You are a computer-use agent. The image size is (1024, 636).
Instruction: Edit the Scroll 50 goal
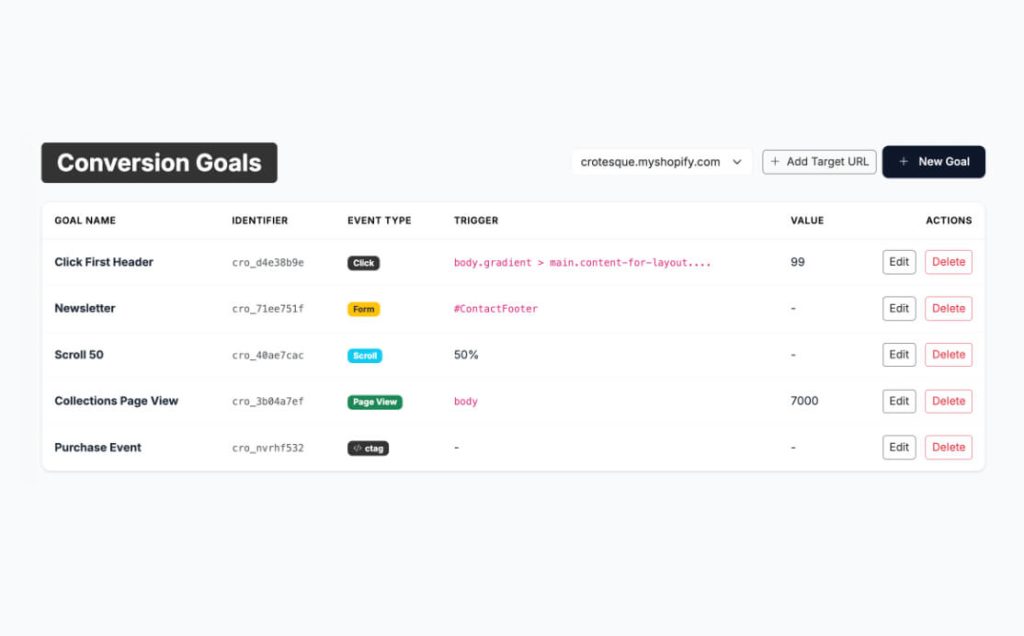899,355
